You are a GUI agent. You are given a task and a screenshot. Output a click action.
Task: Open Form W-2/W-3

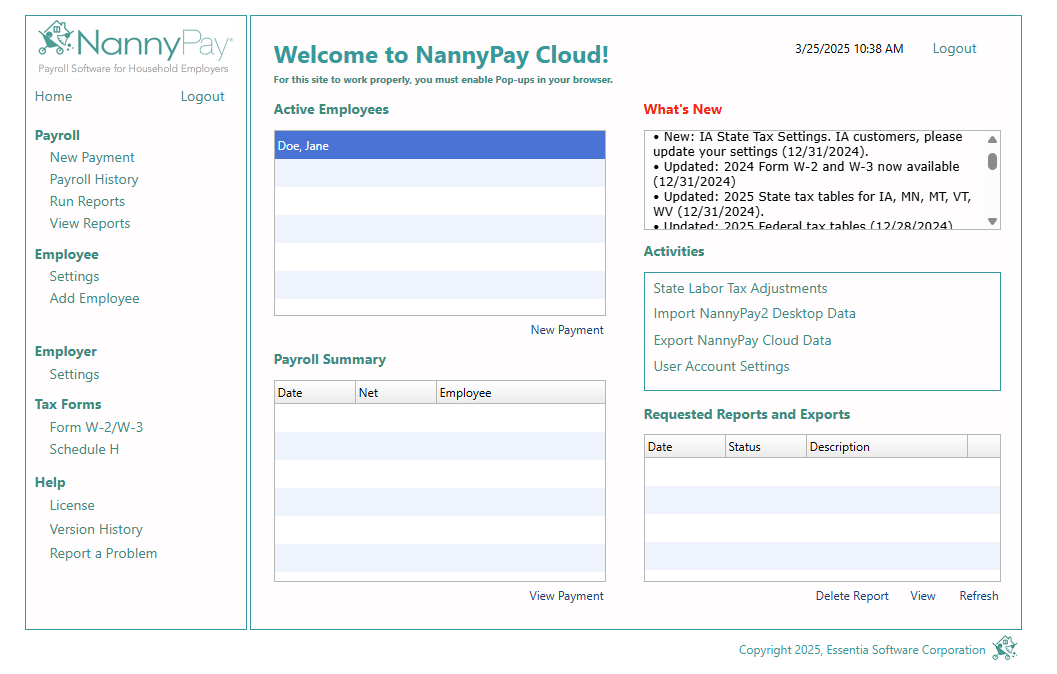tap(96, 426)
